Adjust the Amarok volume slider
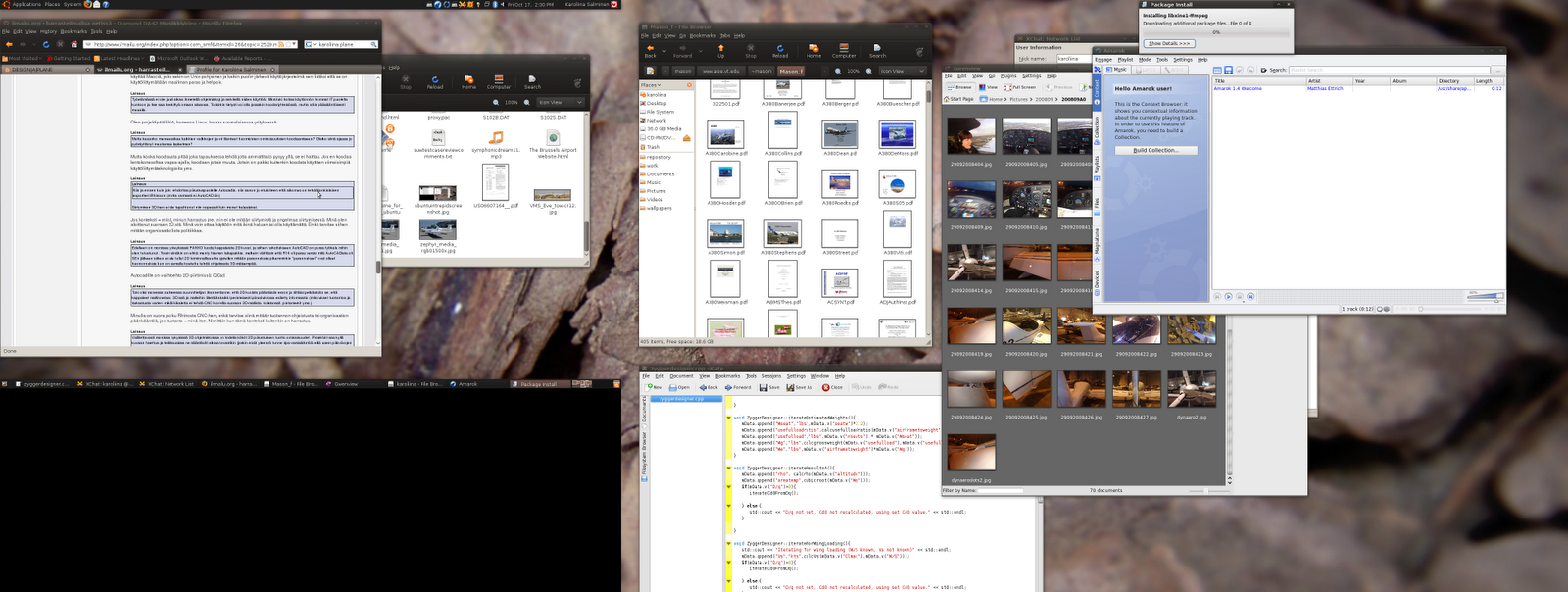Viewport: 1568px width, 592px height. (x=1485, y=295)
